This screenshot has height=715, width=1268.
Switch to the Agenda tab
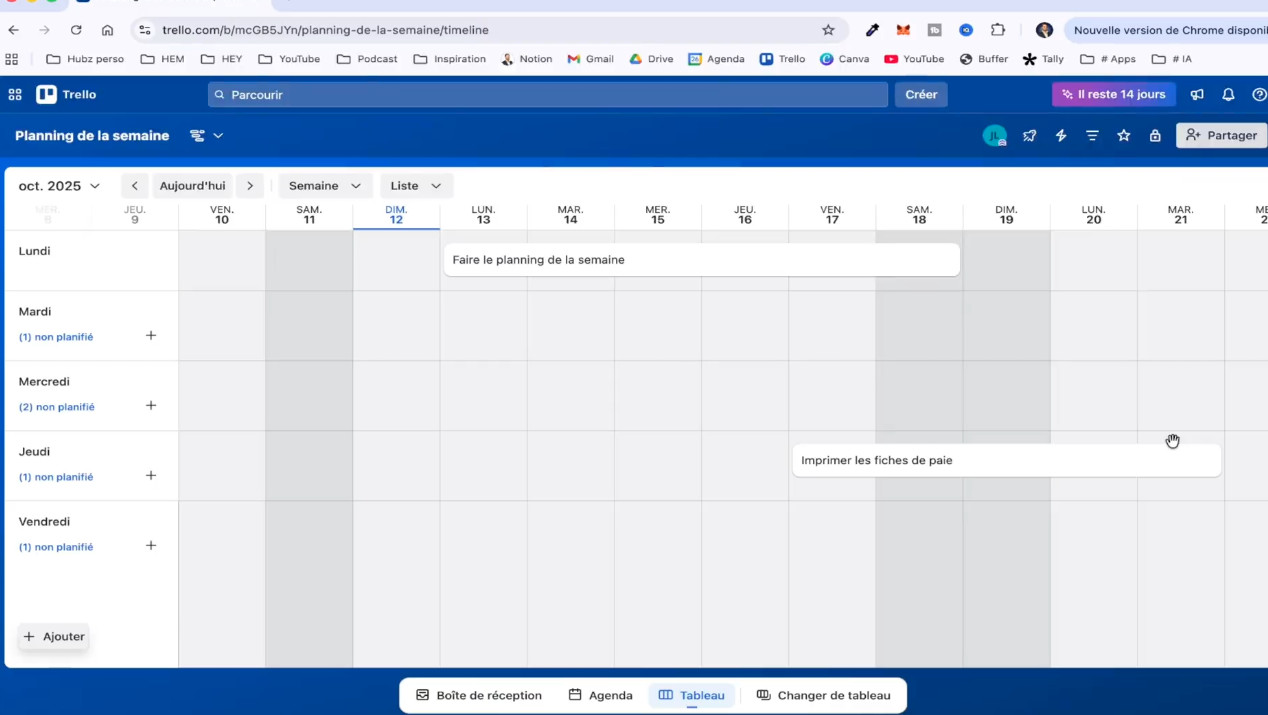[600, 695]
